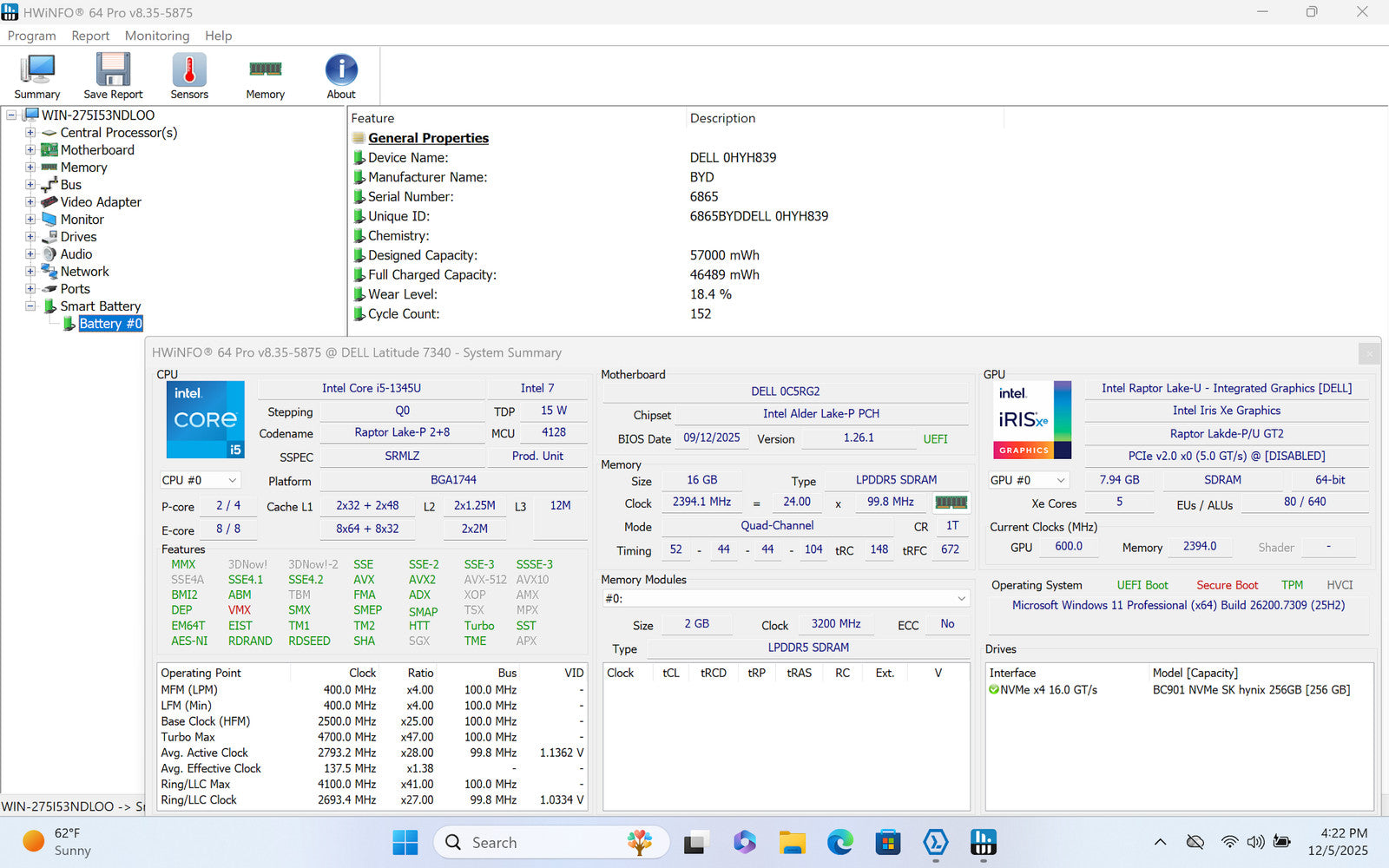
Task: Select Battery #0 in the tree
Action: coord(110,324)
